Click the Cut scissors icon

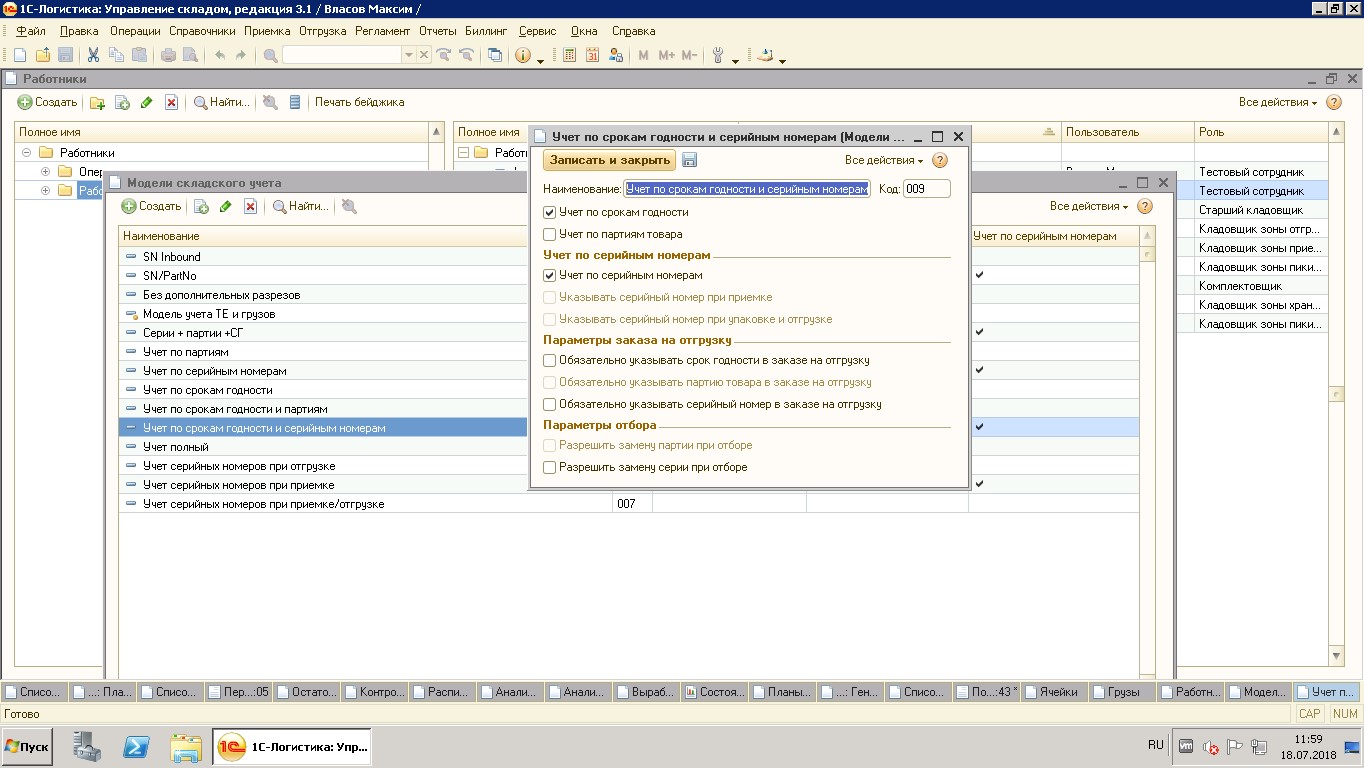tap(93, 55)
